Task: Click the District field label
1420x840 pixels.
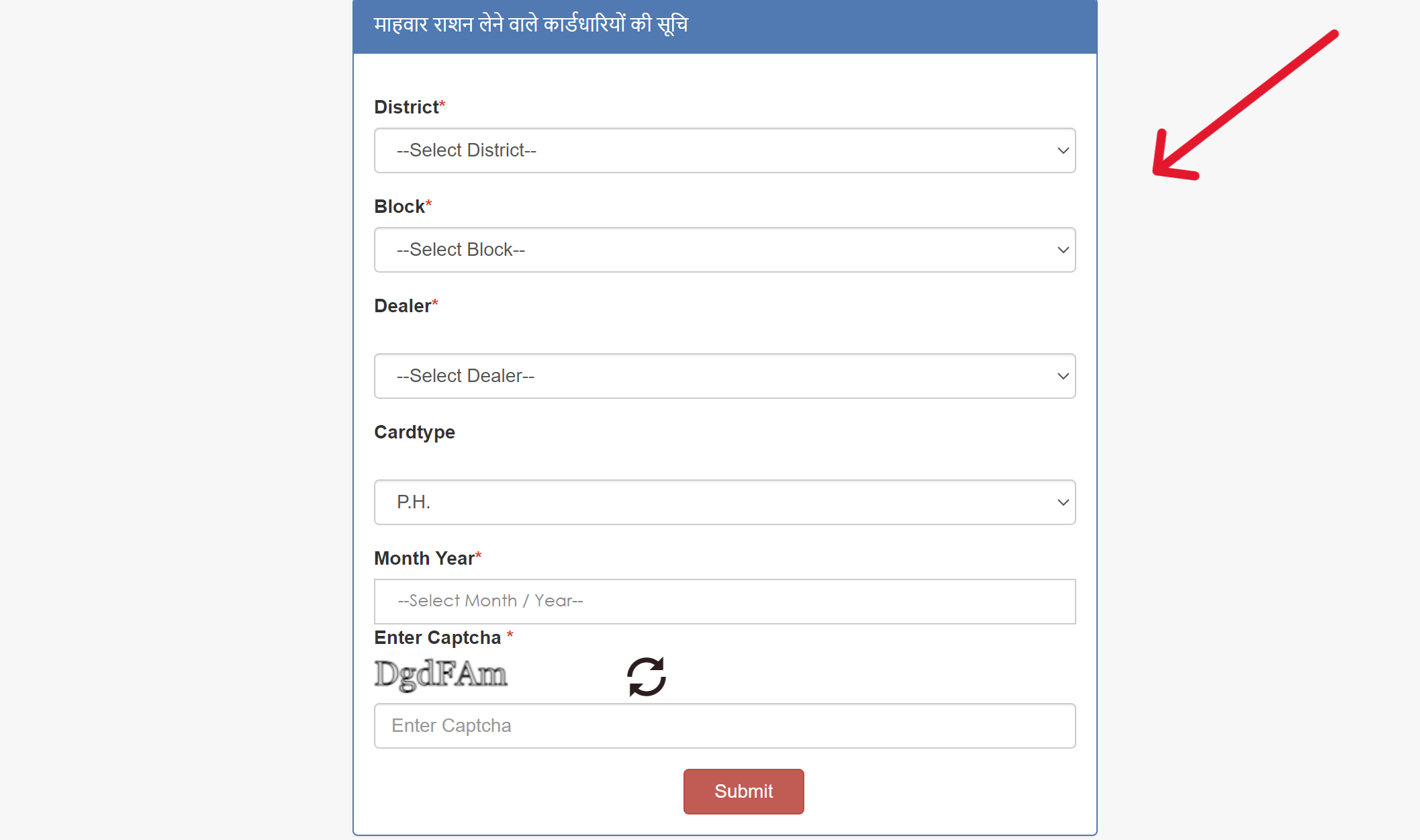Action: pyautogui.click(x=406, y=107)
